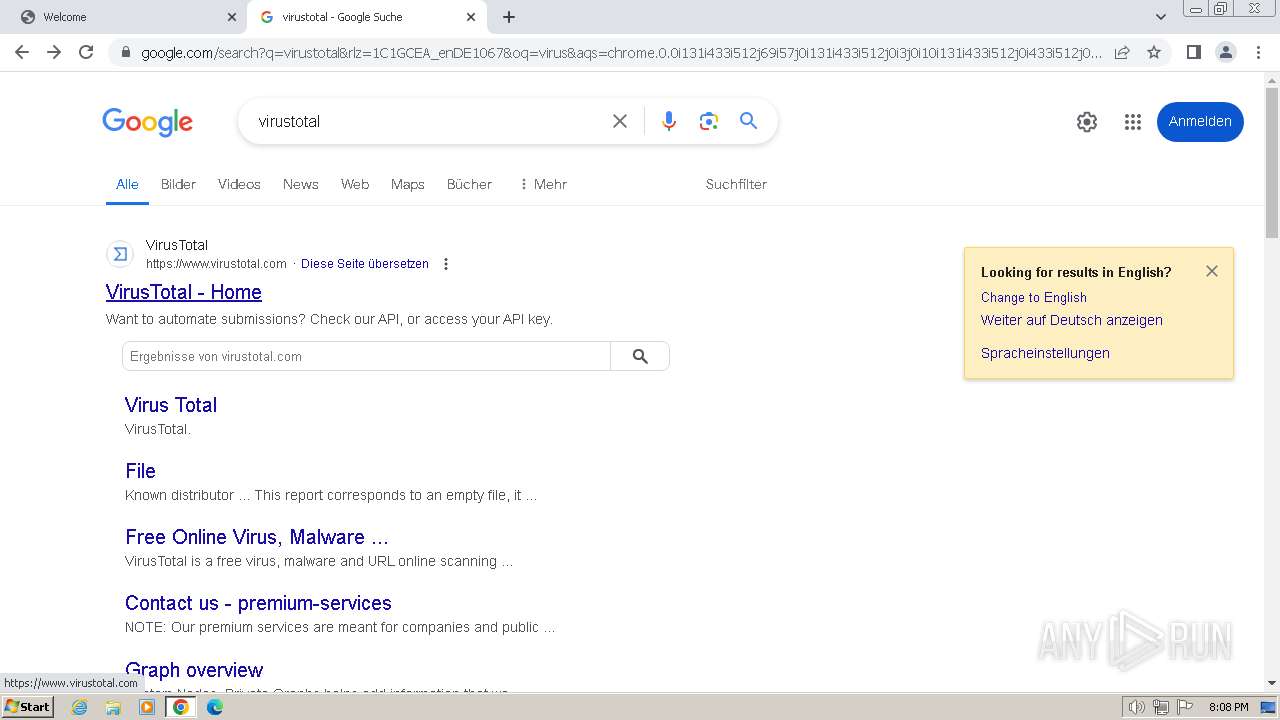Screen dimensions: 1280x720
Task: Open Free Online Virus, Malware sitelink
Action: [257, 537]
